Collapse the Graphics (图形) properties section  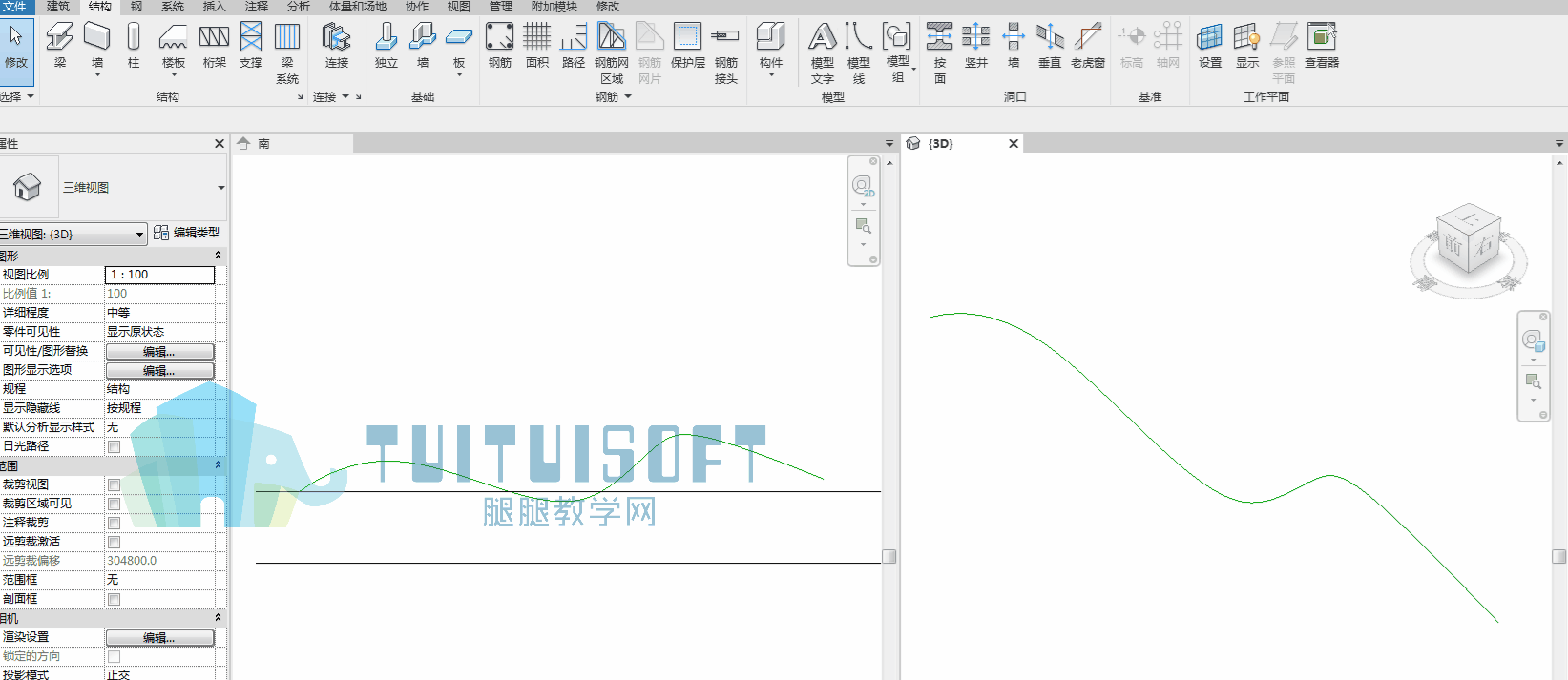(218, 256)
